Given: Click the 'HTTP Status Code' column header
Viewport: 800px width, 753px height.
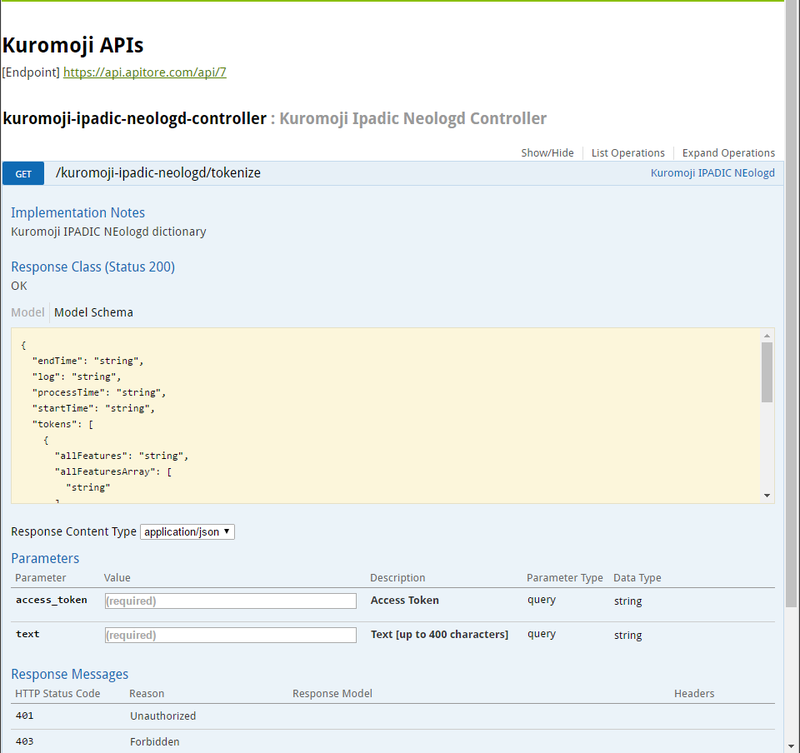Looking at the screenshot, I should 57,693.
